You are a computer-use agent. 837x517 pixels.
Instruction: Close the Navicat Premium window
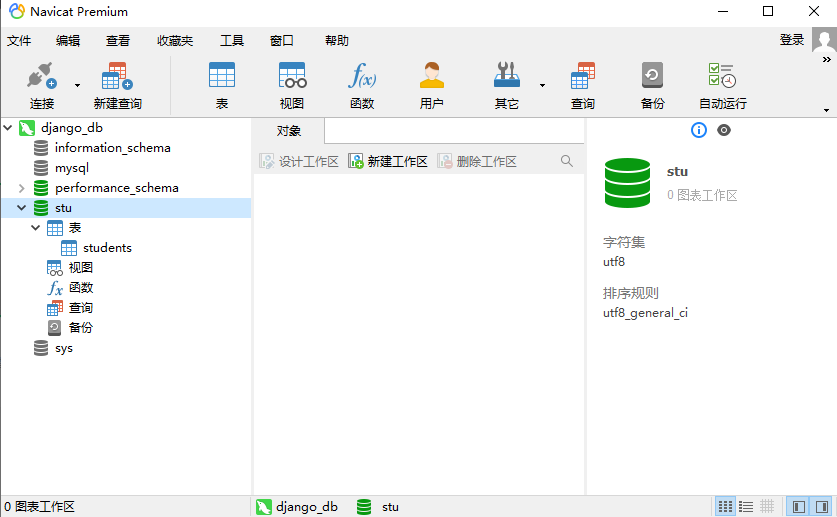coord(814,11)
